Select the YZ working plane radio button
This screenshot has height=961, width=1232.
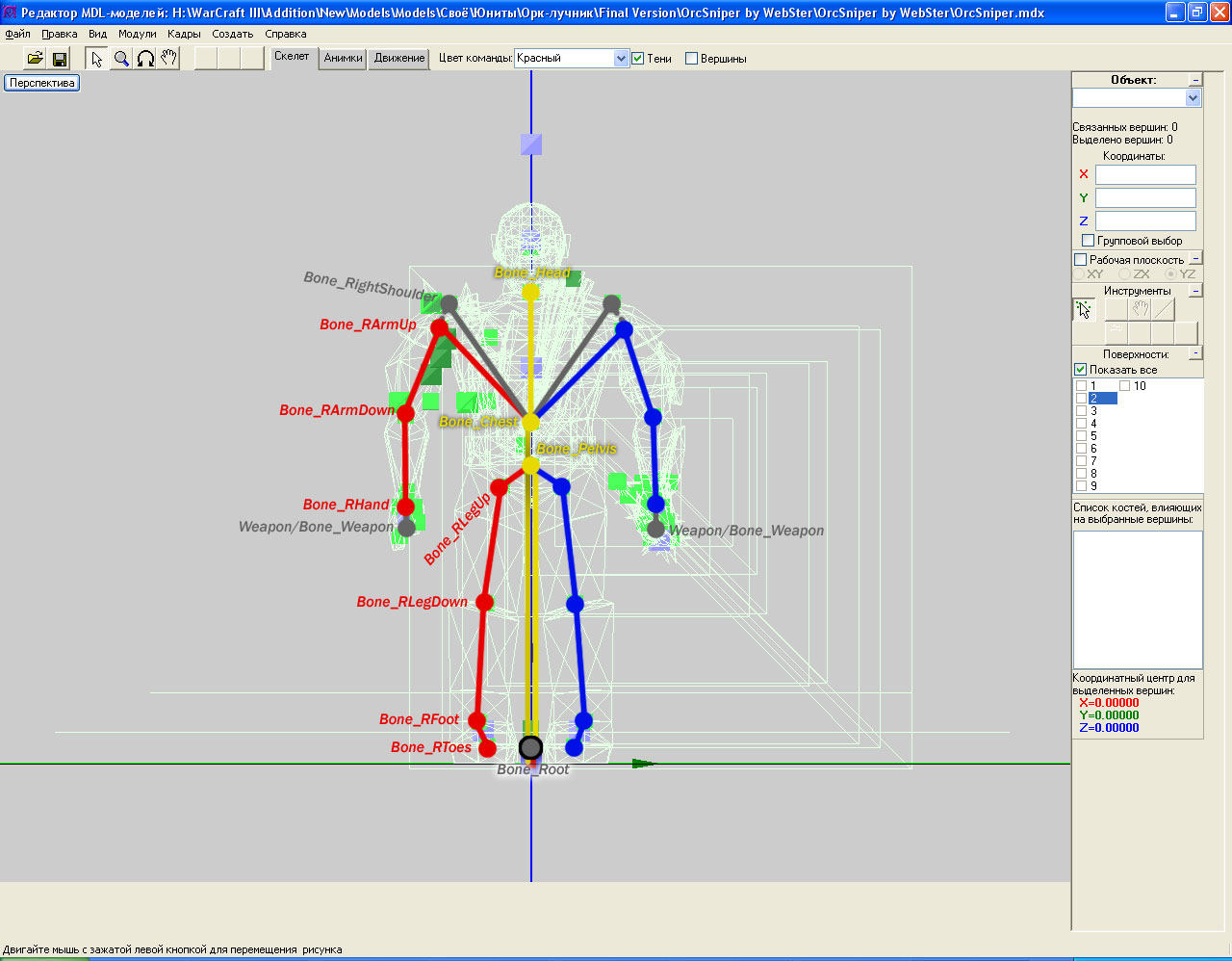point(1171,274)
